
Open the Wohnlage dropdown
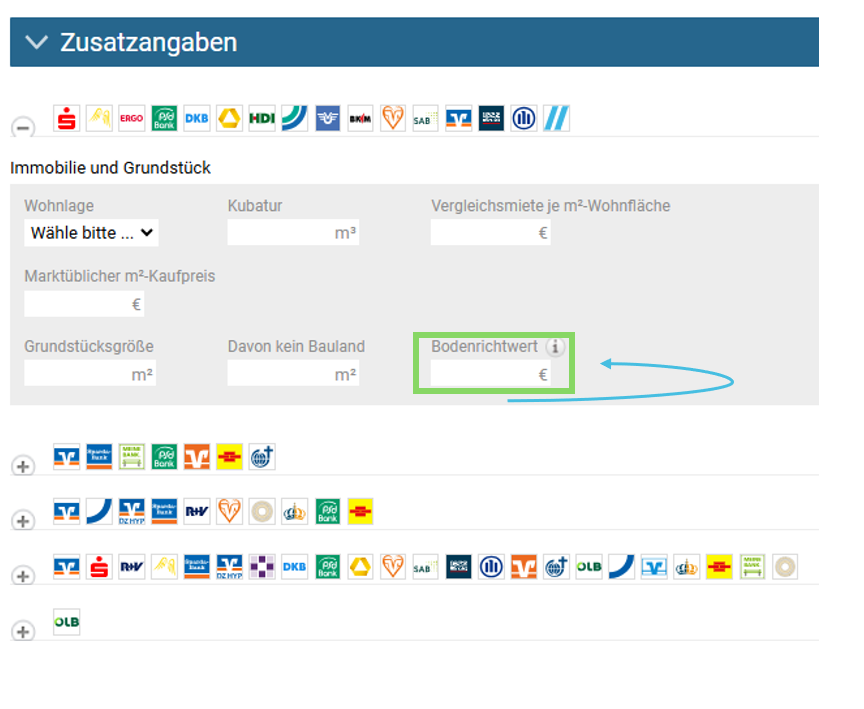[x=91, y=232]
